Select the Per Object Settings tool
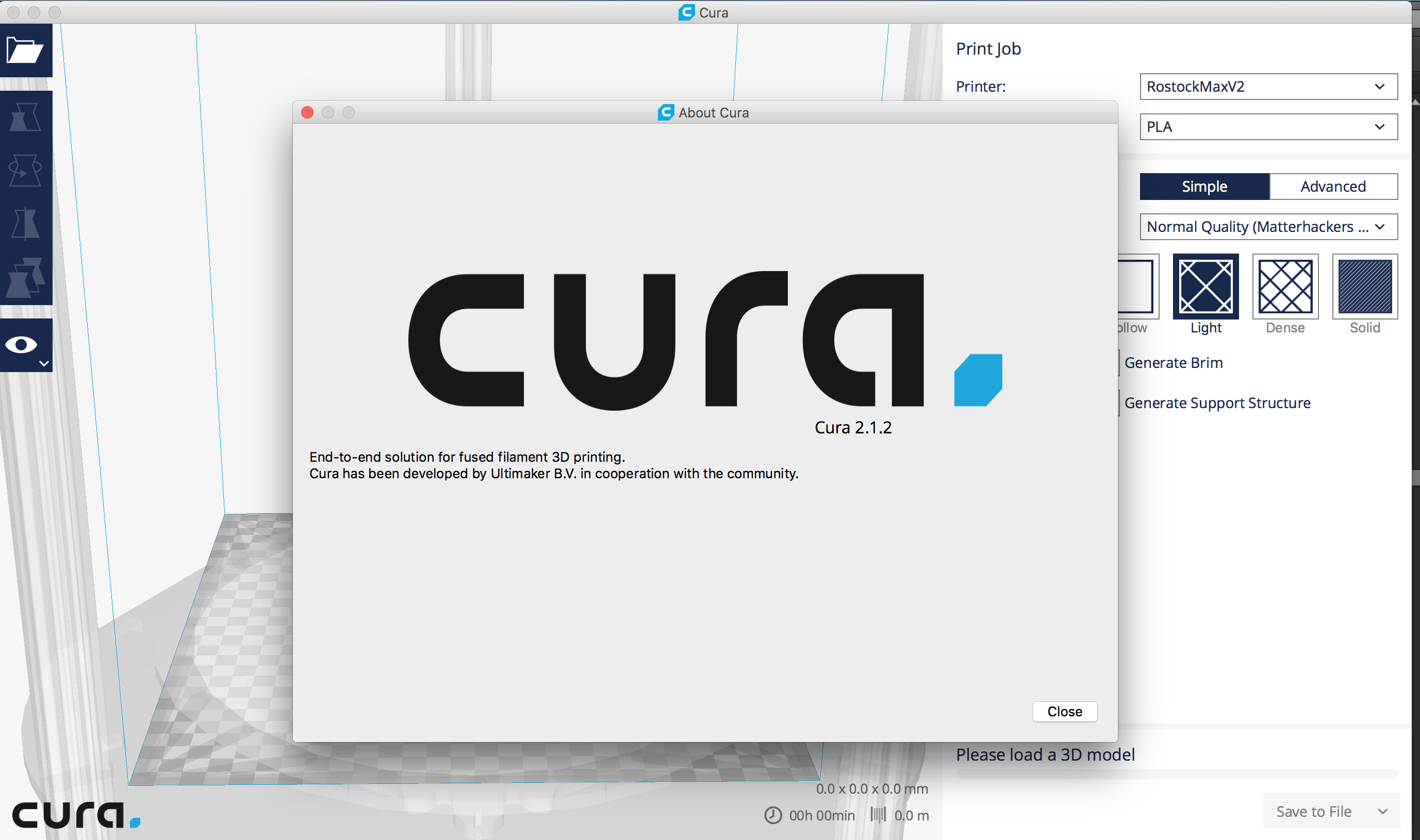Image resolution: width=1420 pixels, height=840 pixels. (x=25, y=277)
